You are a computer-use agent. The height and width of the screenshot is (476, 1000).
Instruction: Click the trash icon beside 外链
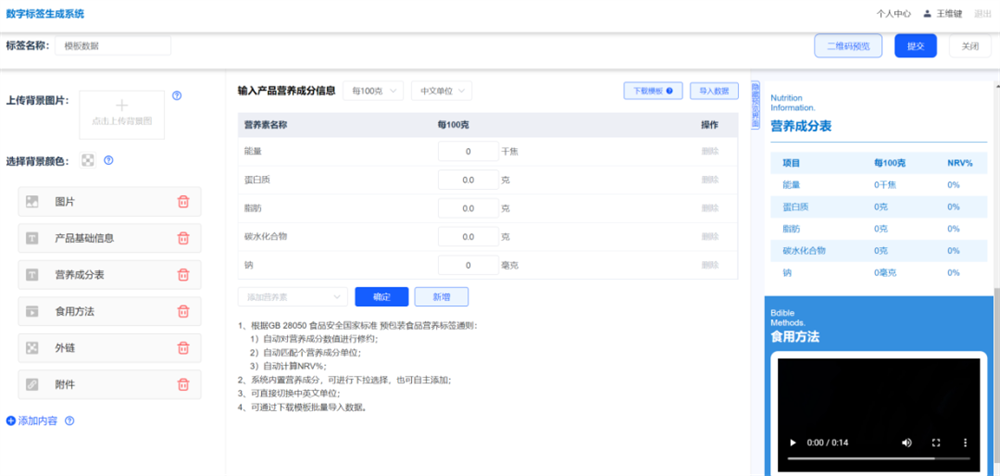click(x=183, y=348)
